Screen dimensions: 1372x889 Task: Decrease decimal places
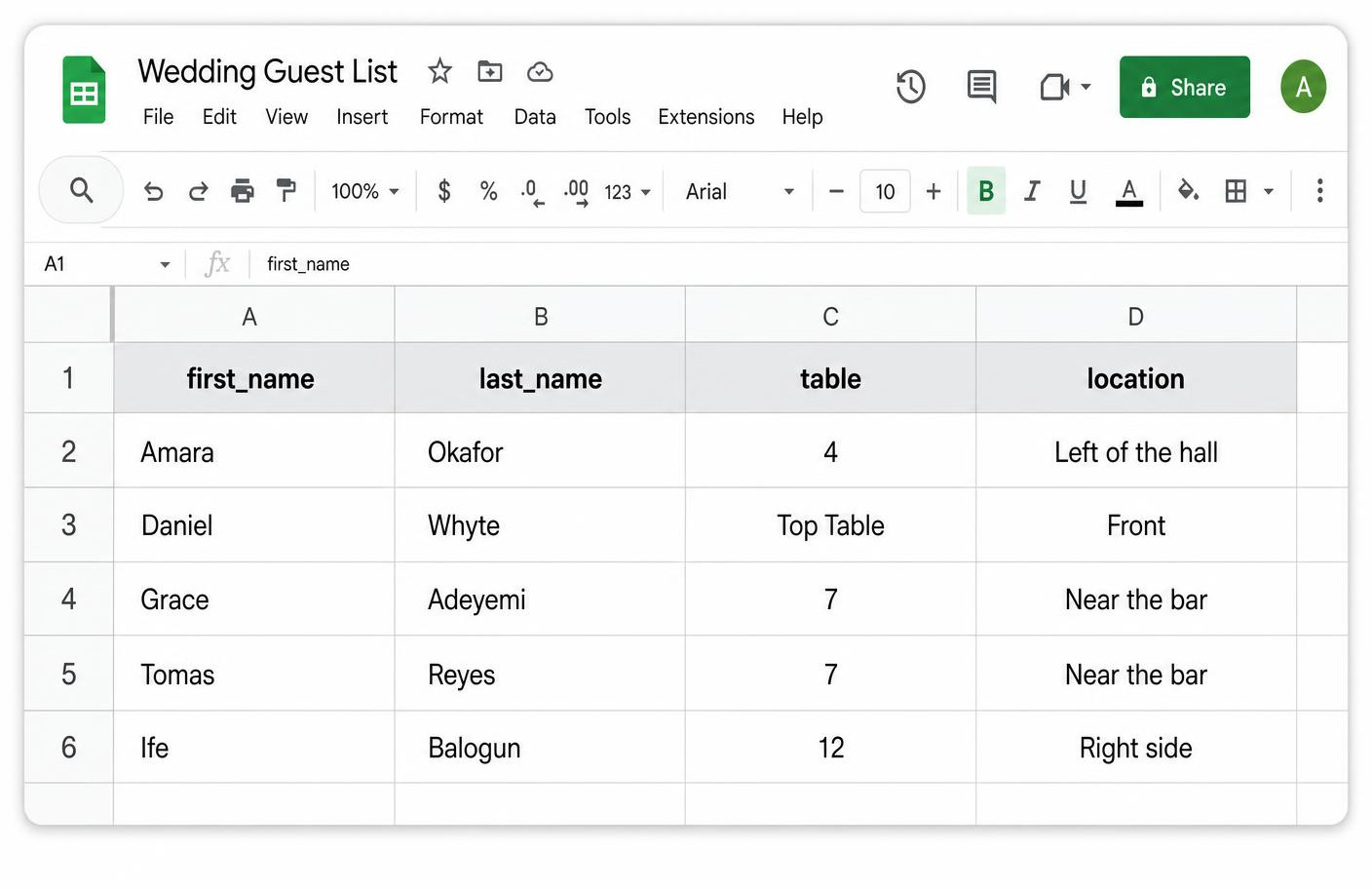(x=532, y=192)
